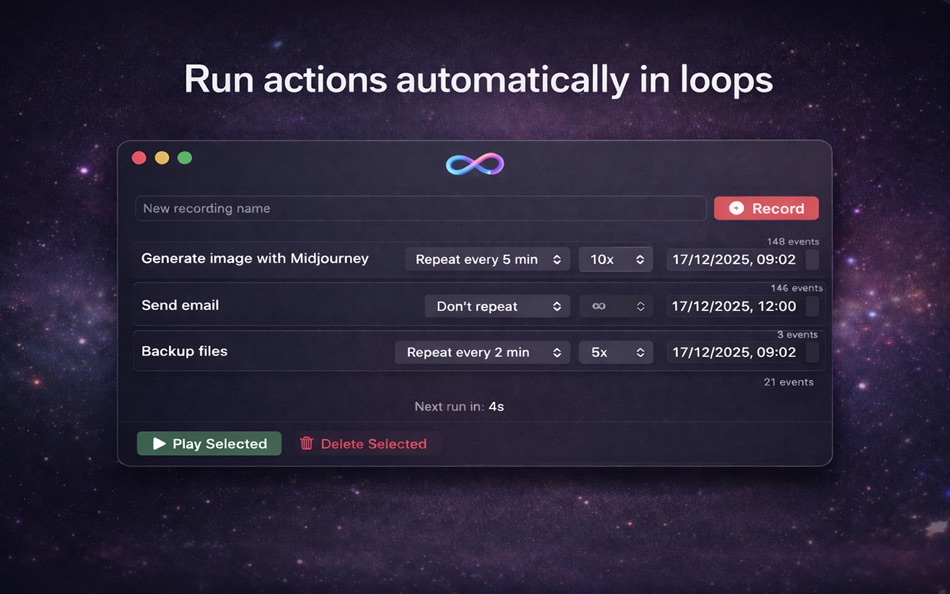Click the New recording name input field
The height and width of the screenshot is (594, 950).
(x=420, y=208)
